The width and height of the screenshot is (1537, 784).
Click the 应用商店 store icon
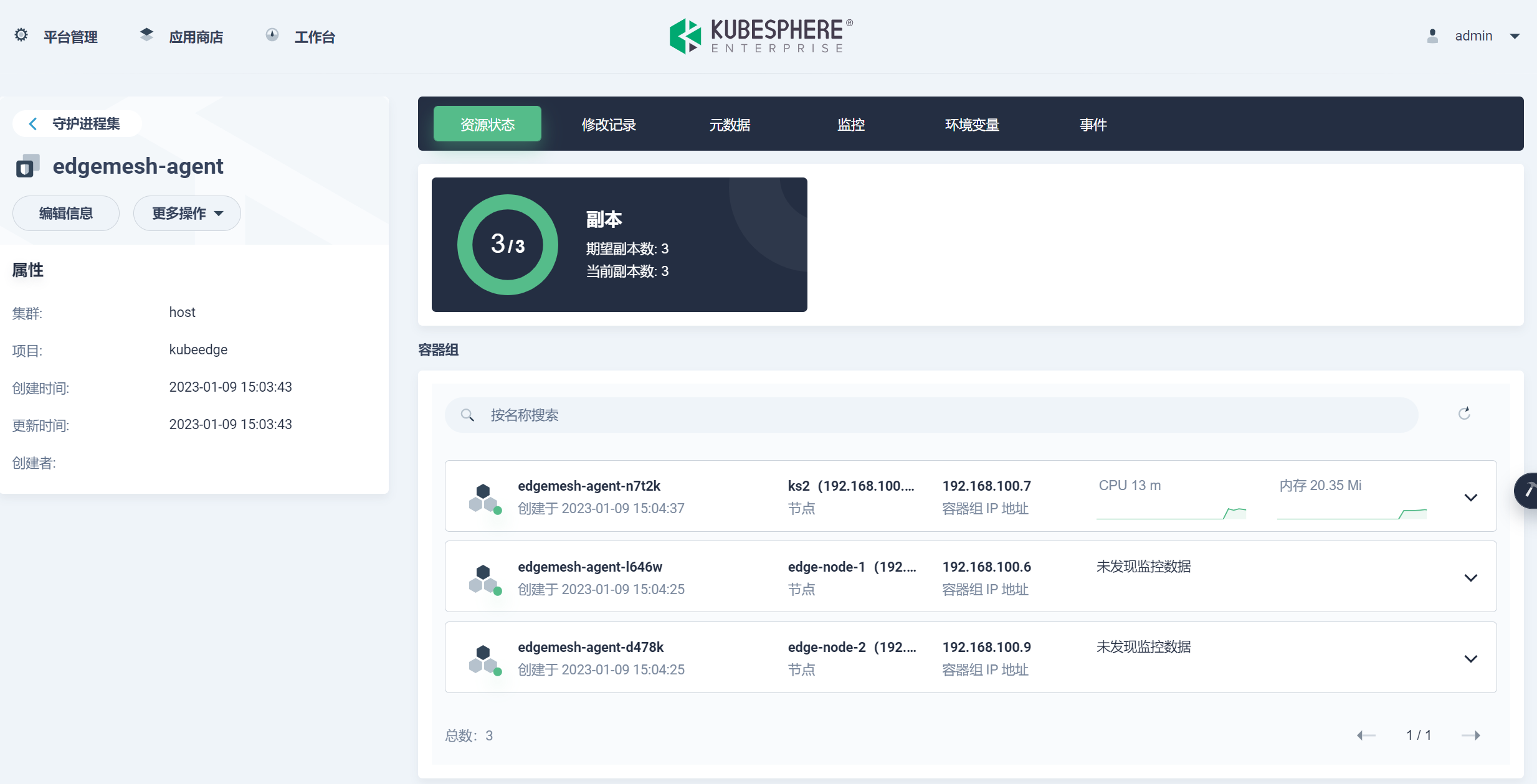click(x=146, y=34)
